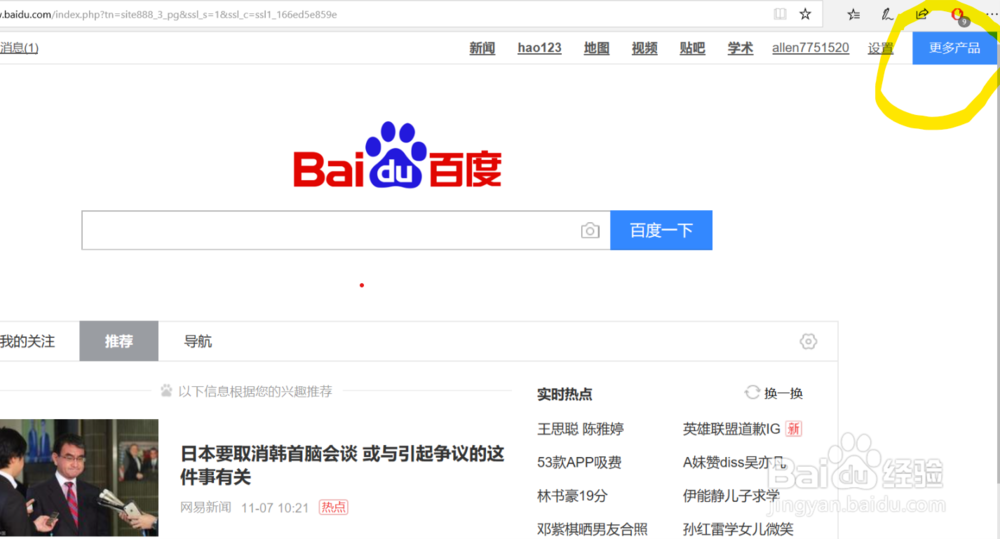Open hot topic 林书豪19分

pyautogui.click(x=572, y=496)
